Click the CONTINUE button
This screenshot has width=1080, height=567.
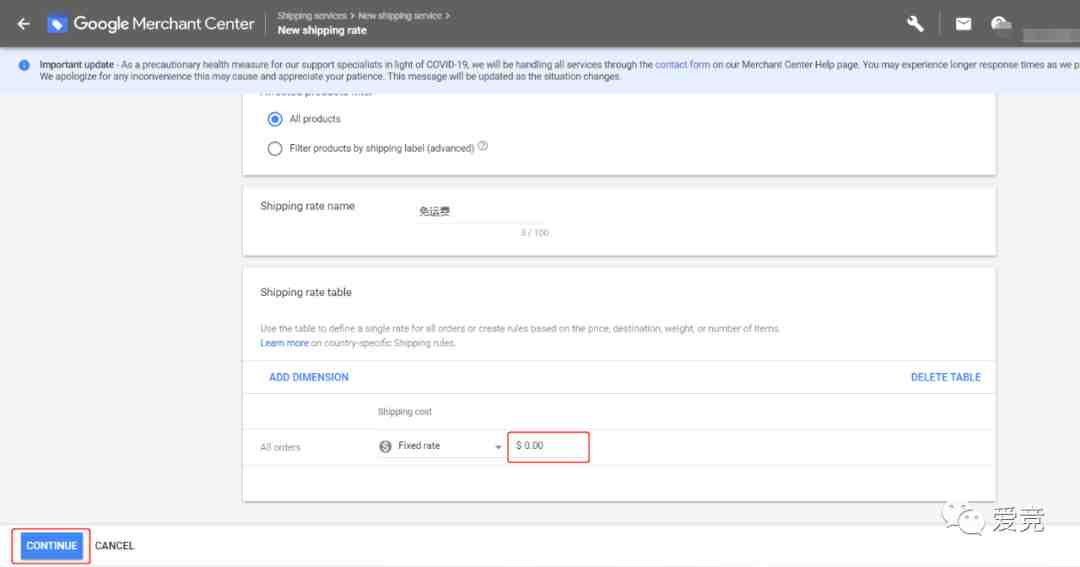pyautogui.click(x=52, y=546)
